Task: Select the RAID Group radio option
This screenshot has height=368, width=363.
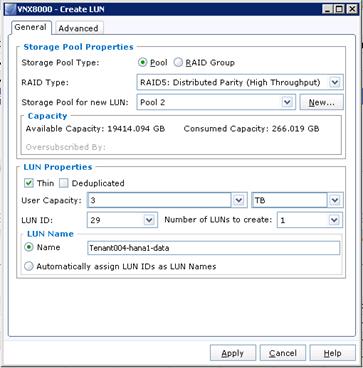Action: 178,62
